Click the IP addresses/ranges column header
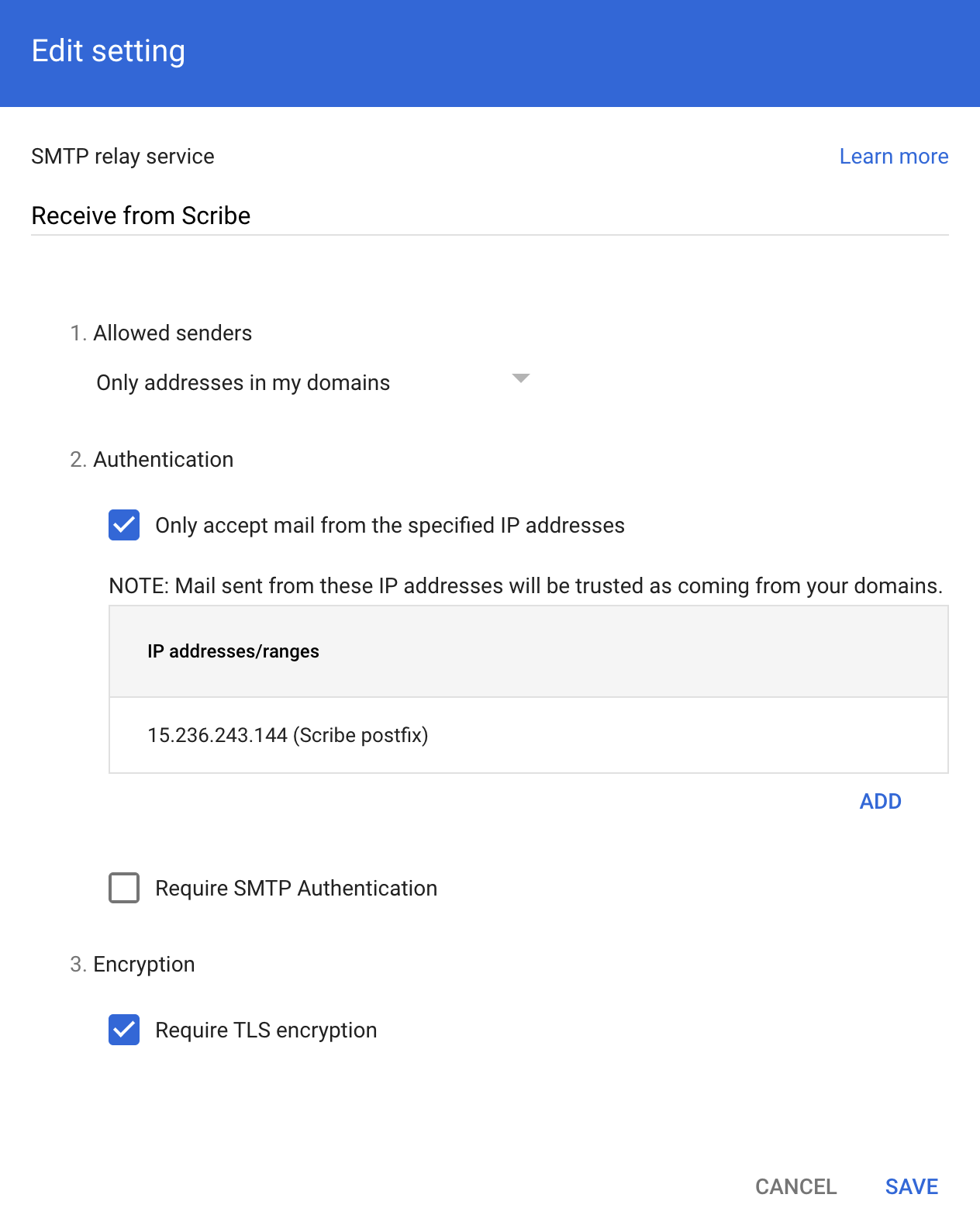The width and height of the screenshot is (980, 1222). 233,651
